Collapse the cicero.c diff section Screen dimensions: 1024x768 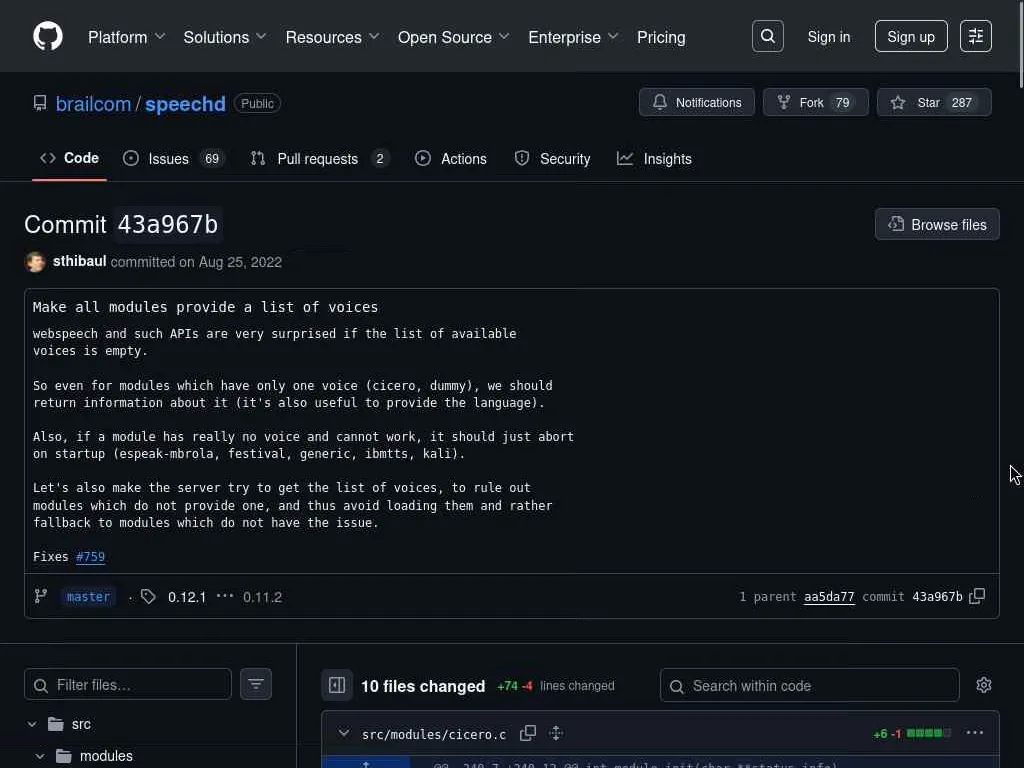344,733
